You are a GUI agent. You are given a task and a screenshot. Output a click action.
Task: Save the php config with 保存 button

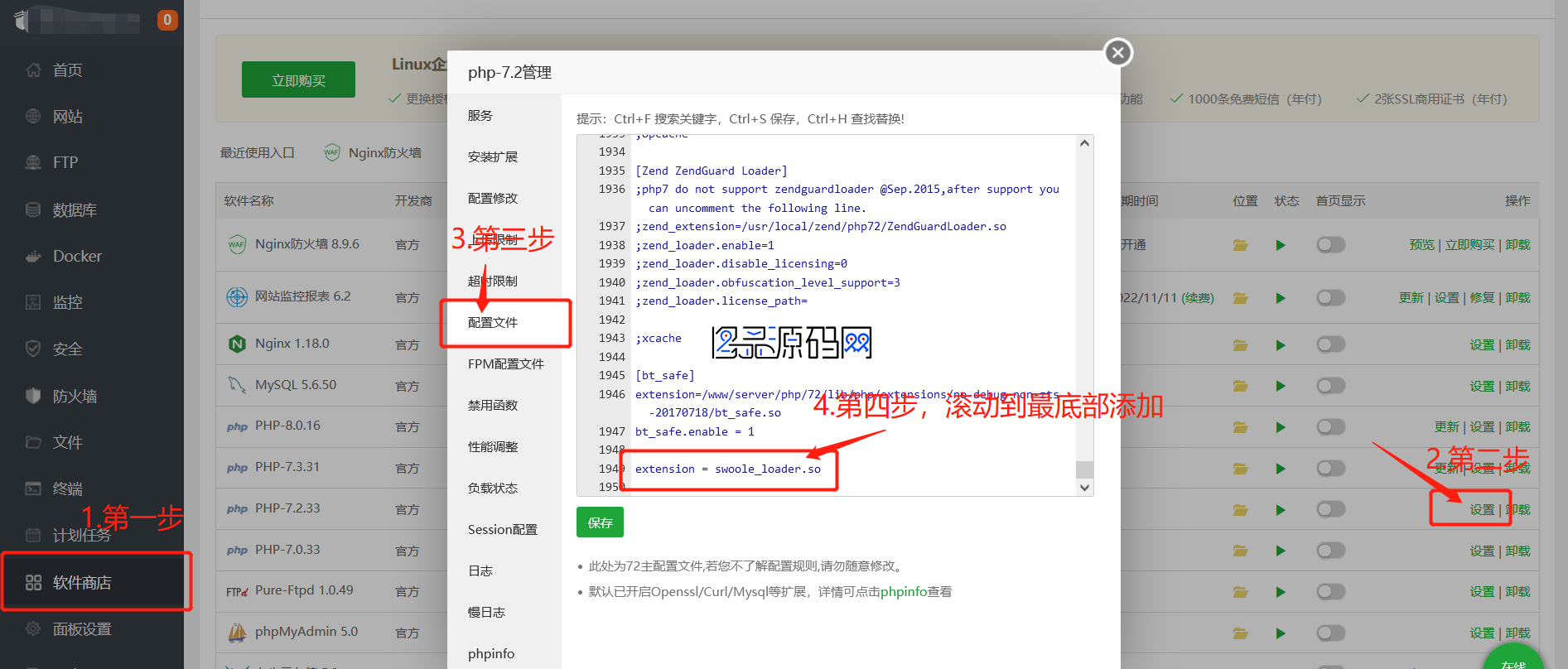point(600,522)
